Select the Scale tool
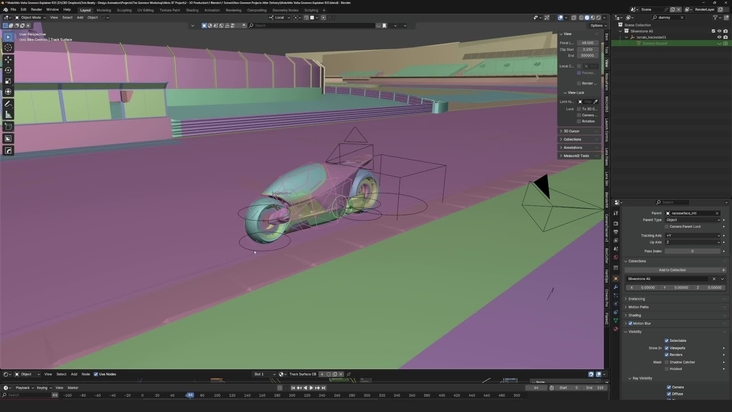 pyautogui.click(x=8, y=81)
